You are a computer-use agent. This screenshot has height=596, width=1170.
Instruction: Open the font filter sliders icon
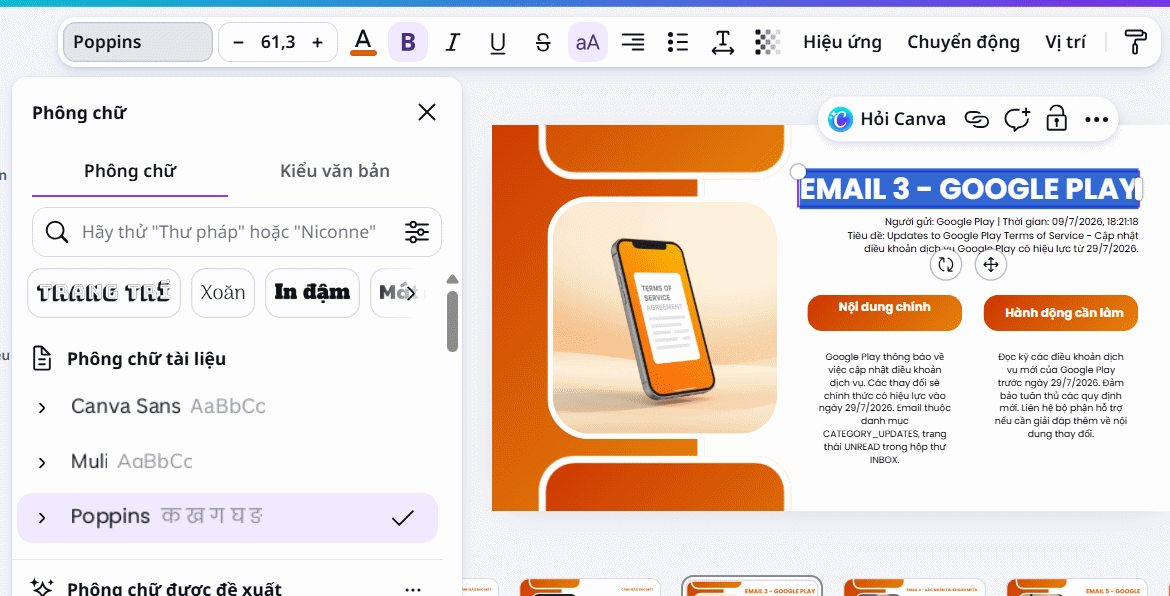click(417, 232)
